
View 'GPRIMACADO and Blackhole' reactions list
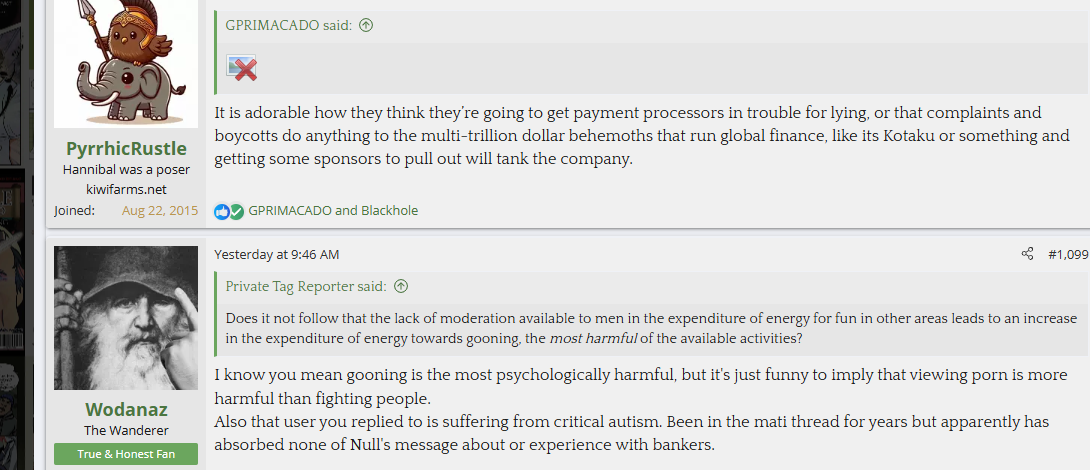coord(333,211)
